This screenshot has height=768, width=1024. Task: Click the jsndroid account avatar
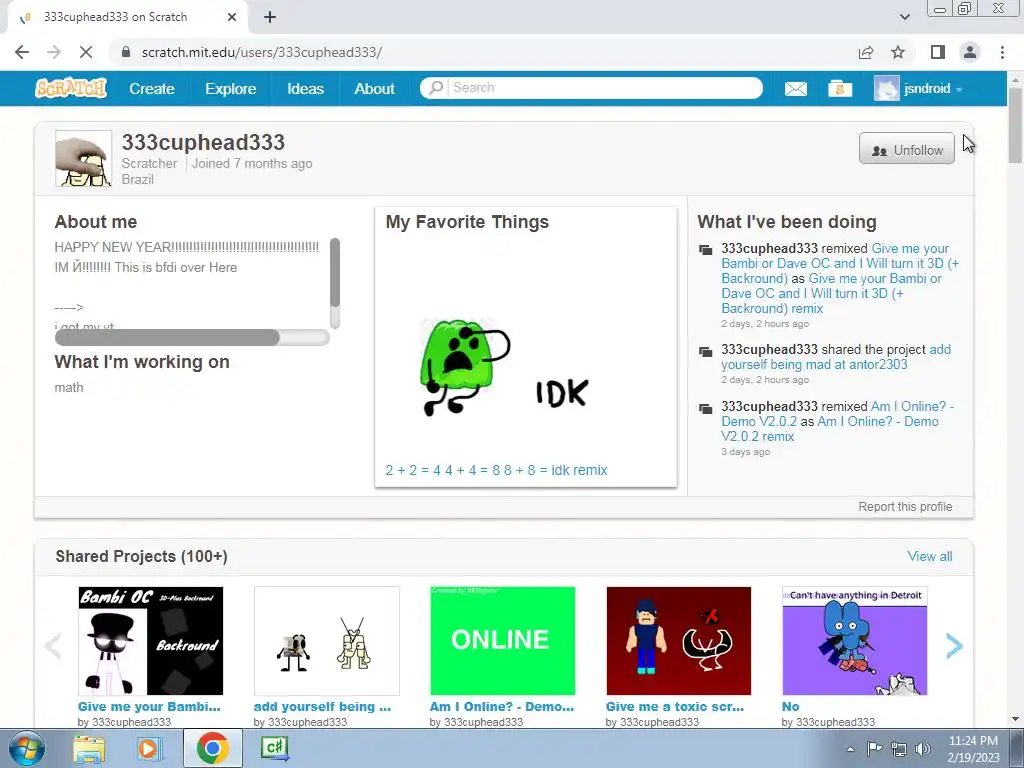(886, 88)
